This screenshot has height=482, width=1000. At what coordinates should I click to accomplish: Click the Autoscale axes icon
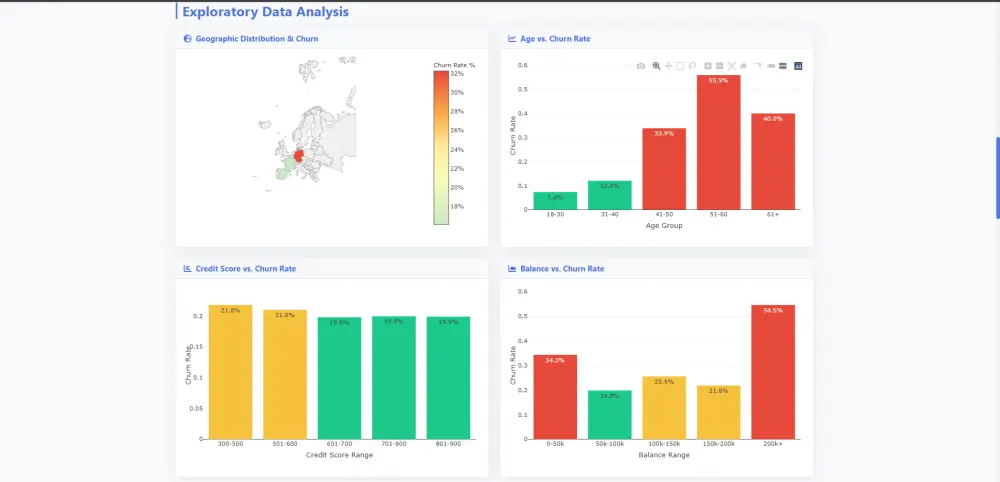[732, 66]
